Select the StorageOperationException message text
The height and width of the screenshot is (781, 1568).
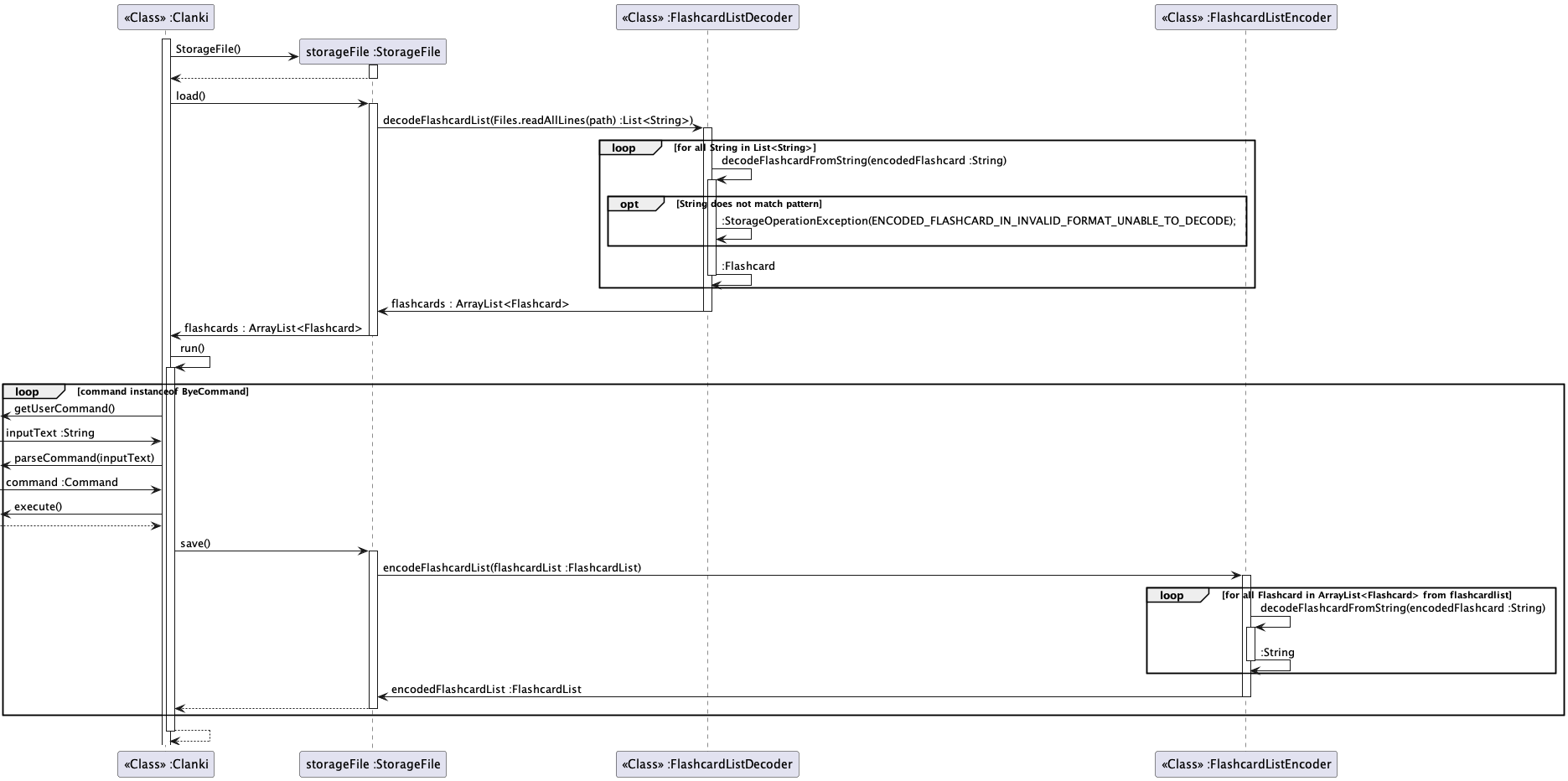click(x=978, y=221)
